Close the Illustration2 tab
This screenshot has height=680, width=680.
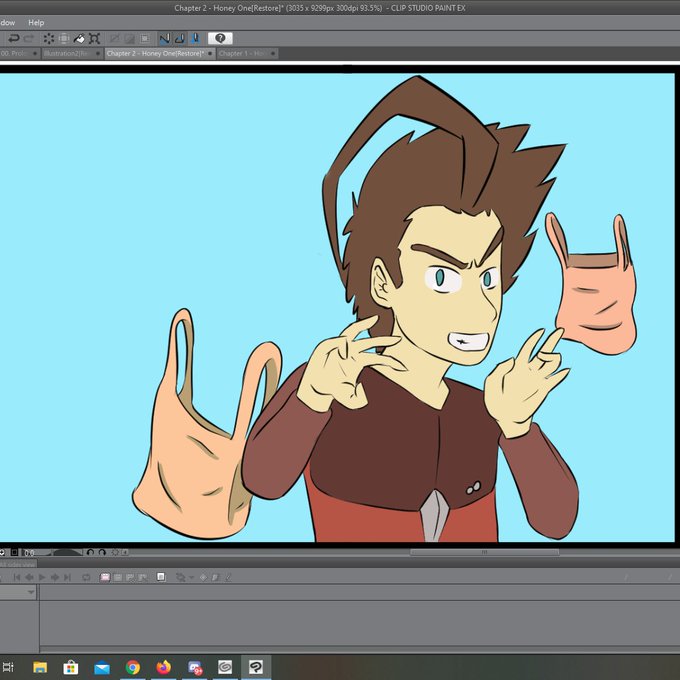click(98, 53)
